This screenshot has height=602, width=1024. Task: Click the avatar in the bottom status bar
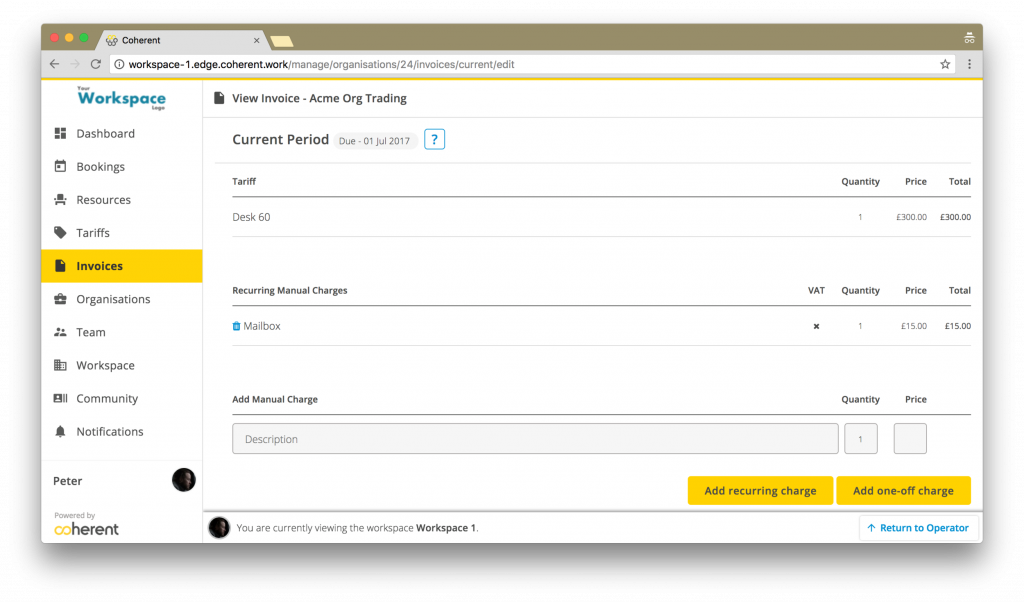tap(219, 528)
